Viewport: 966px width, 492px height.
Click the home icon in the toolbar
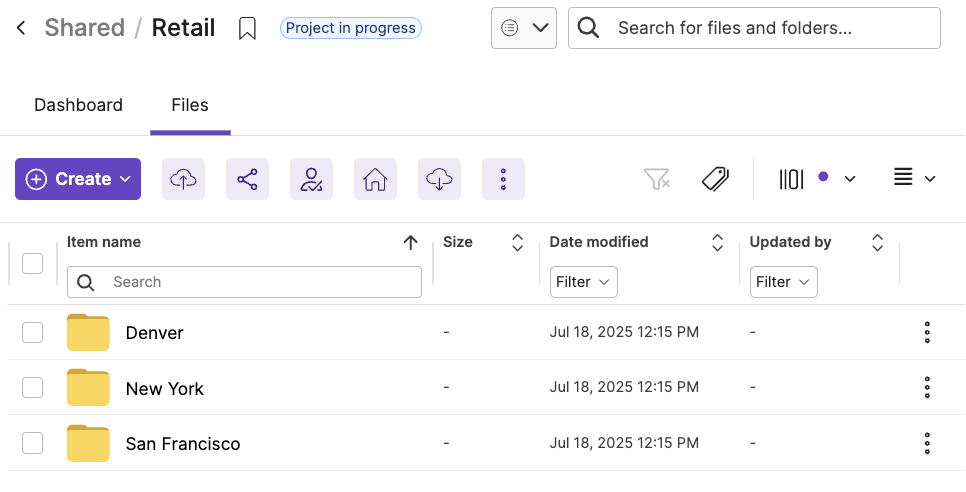point(375,179)
